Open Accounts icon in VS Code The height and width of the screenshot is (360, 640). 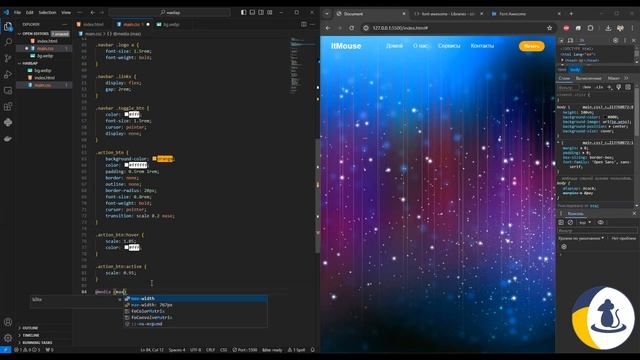pyautogui.click(x=8, y=322)
